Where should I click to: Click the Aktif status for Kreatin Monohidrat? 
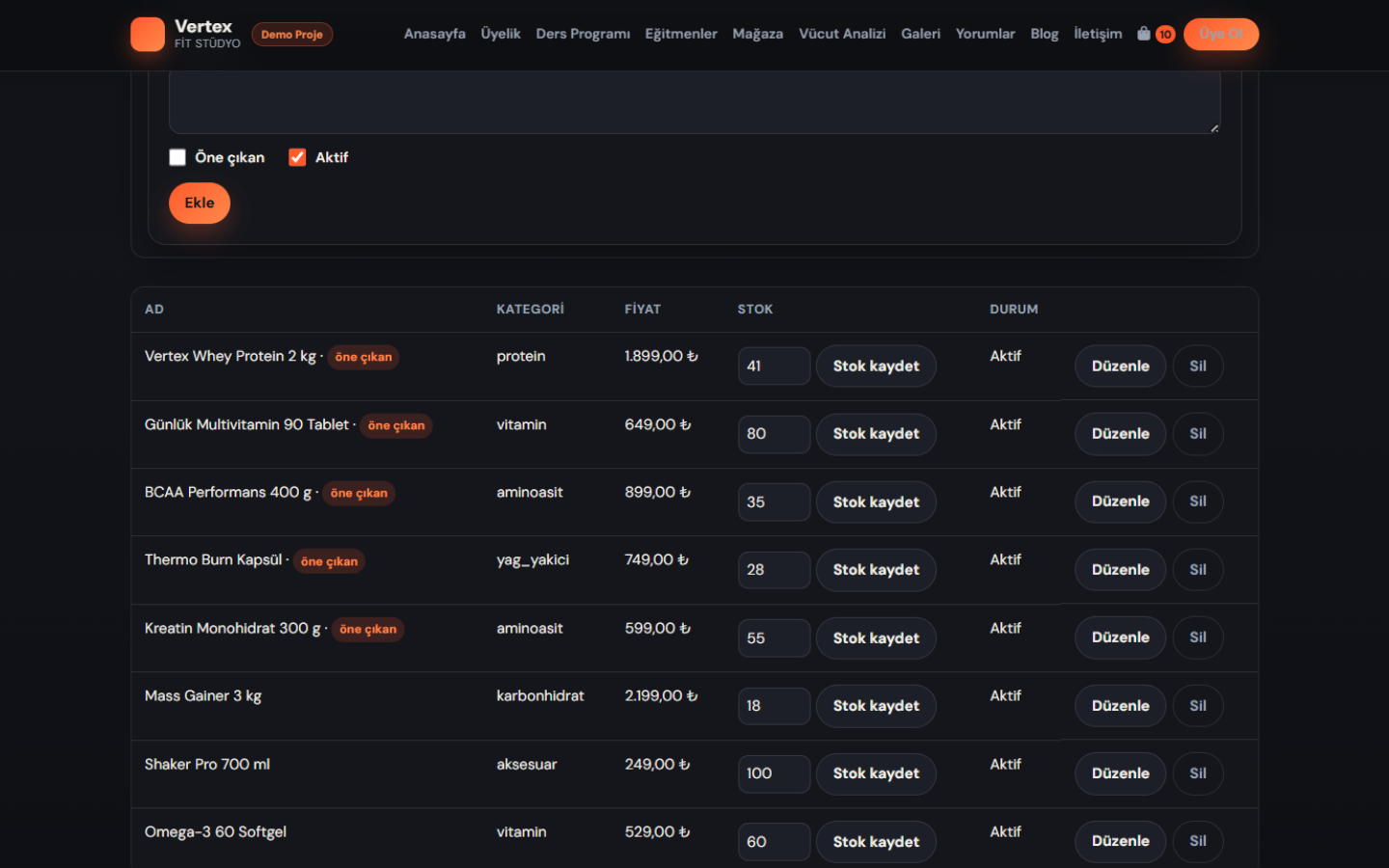(1005, 628)
